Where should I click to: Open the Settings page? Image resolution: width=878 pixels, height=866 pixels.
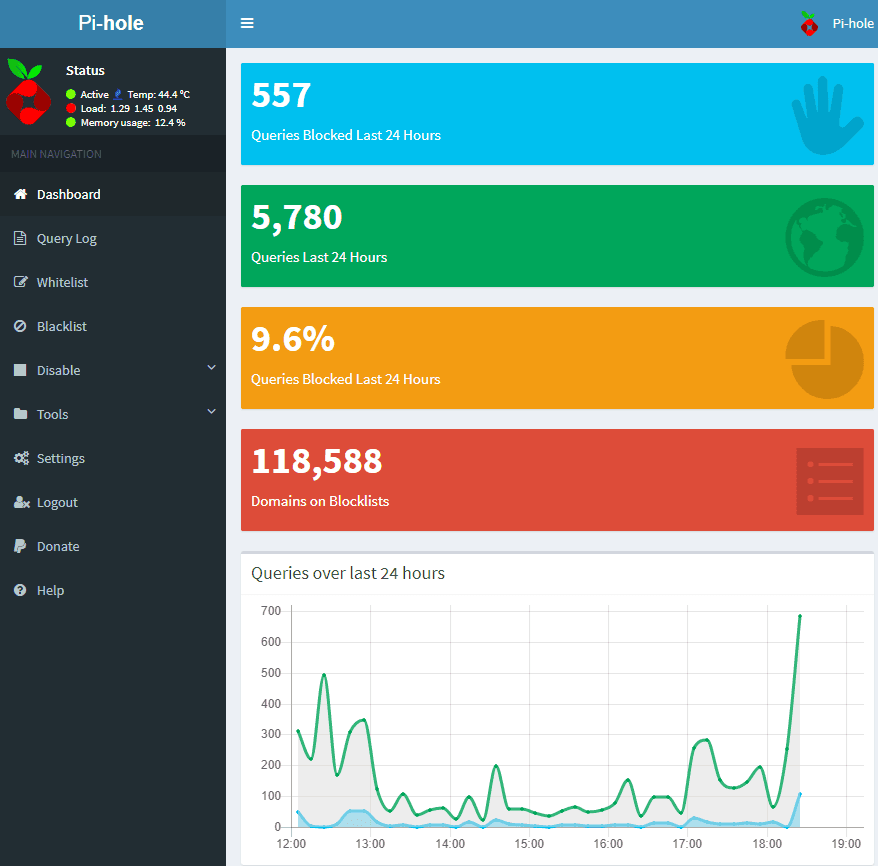[113, 458]
